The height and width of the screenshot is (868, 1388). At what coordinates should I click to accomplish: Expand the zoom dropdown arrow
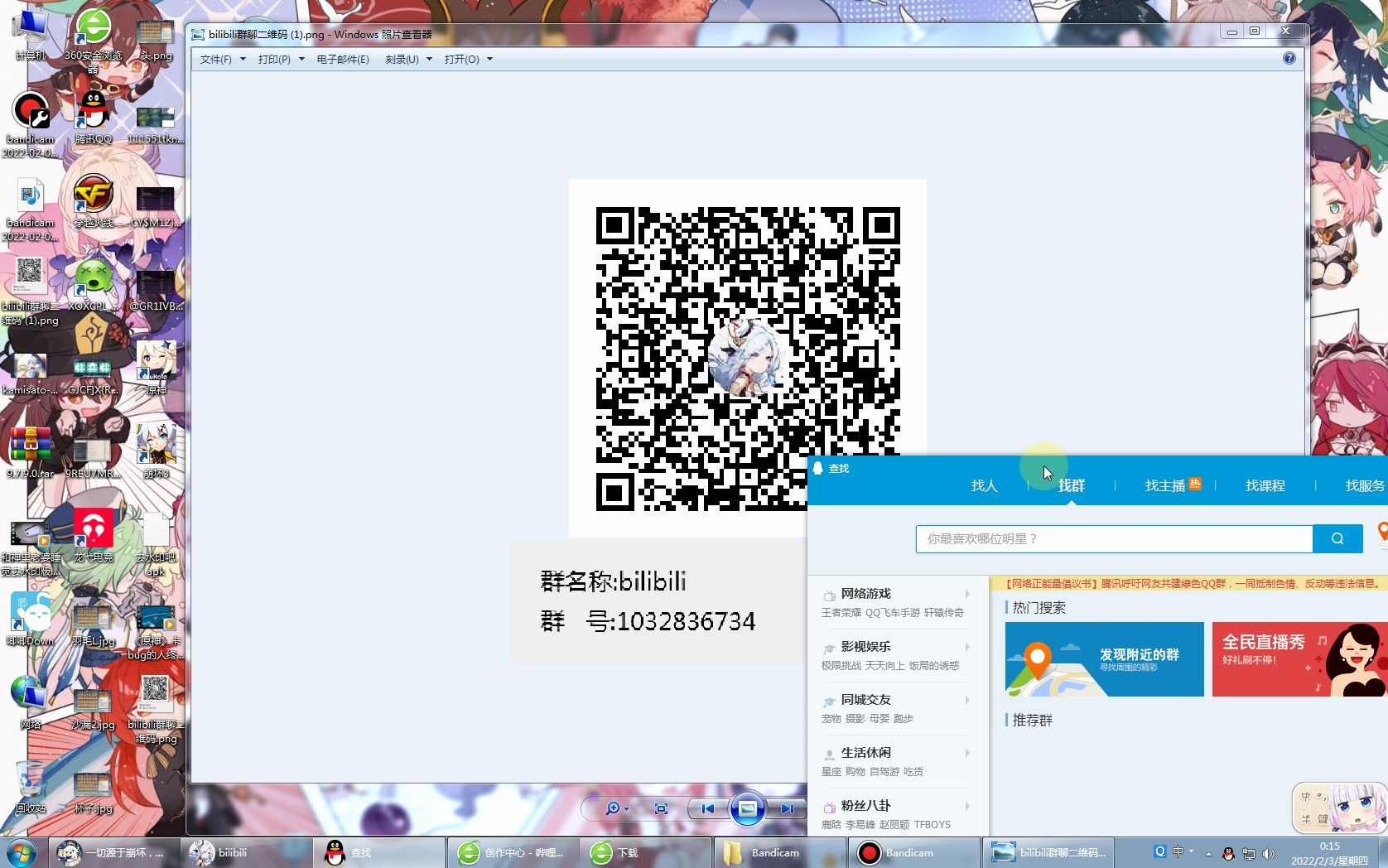(627, 809)
